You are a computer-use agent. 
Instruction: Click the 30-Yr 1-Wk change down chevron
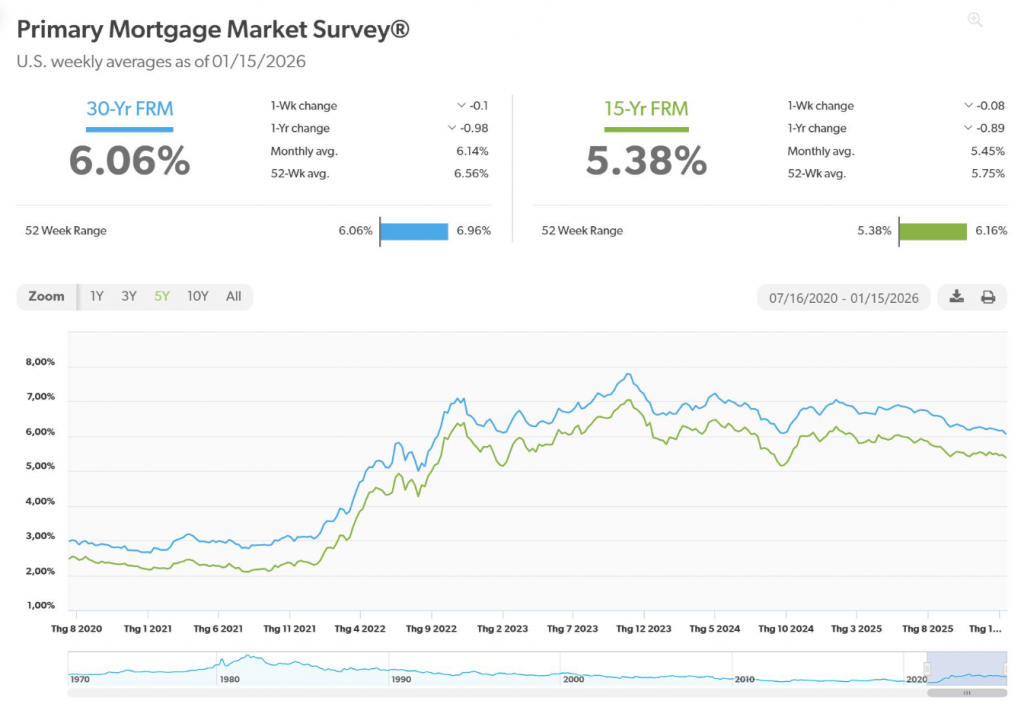point(461,106)
